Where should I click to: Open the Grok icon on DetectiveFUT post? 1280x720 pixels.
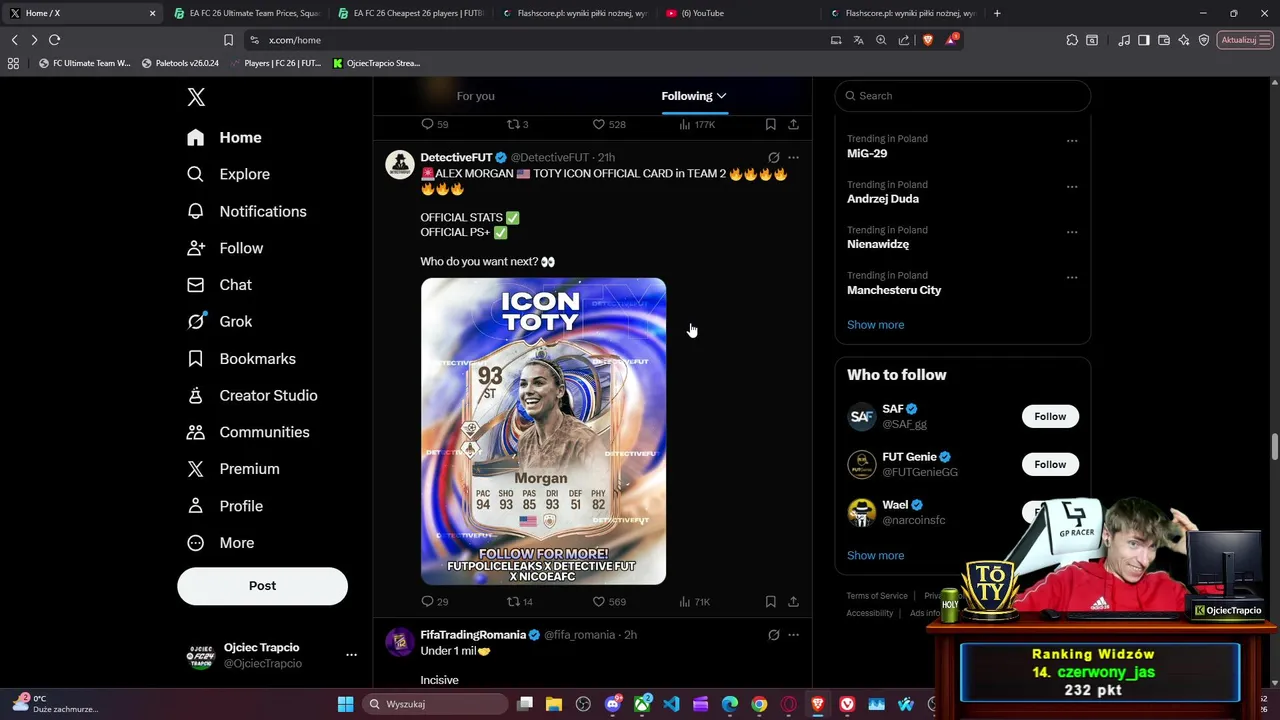point(773,158)
